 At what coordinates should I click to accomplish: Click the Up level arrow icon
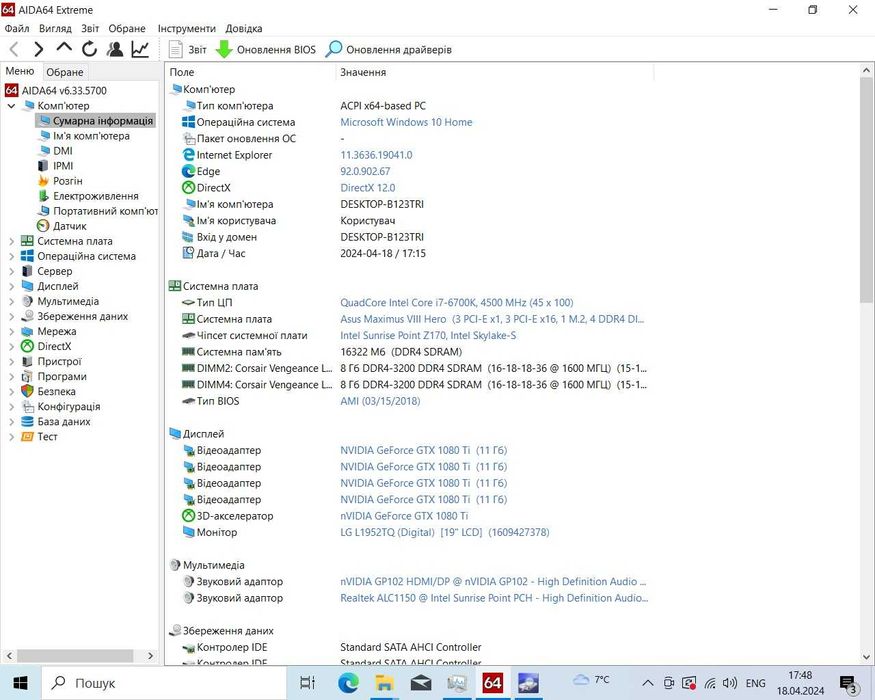click(x=64, y=48)
